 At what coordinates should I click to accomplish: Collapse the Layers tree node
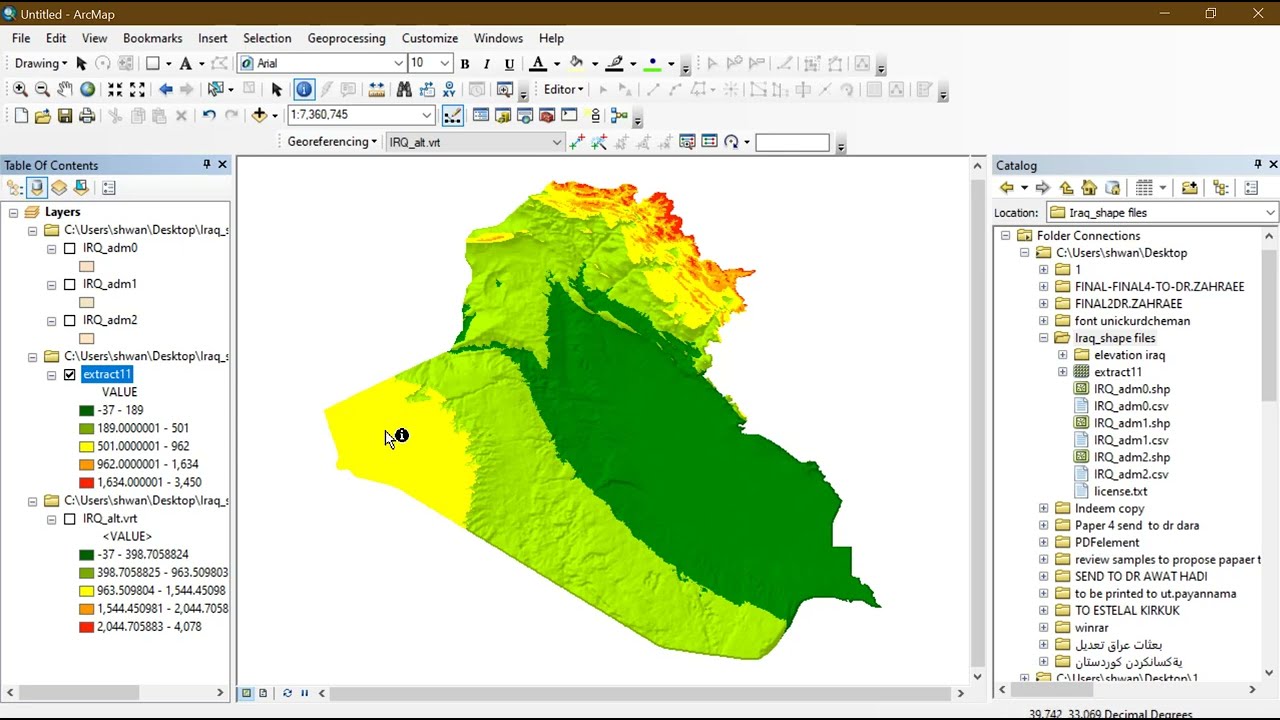tap(12, 212)
